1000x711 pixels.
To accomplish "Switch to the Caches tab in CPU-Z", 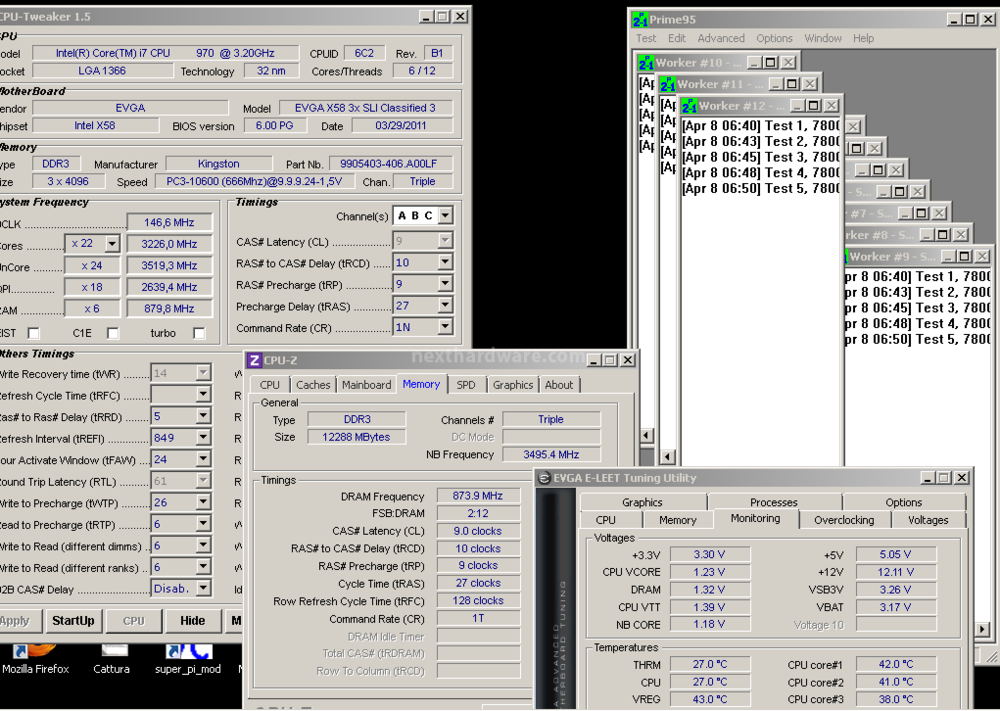I will click(313, 385).
